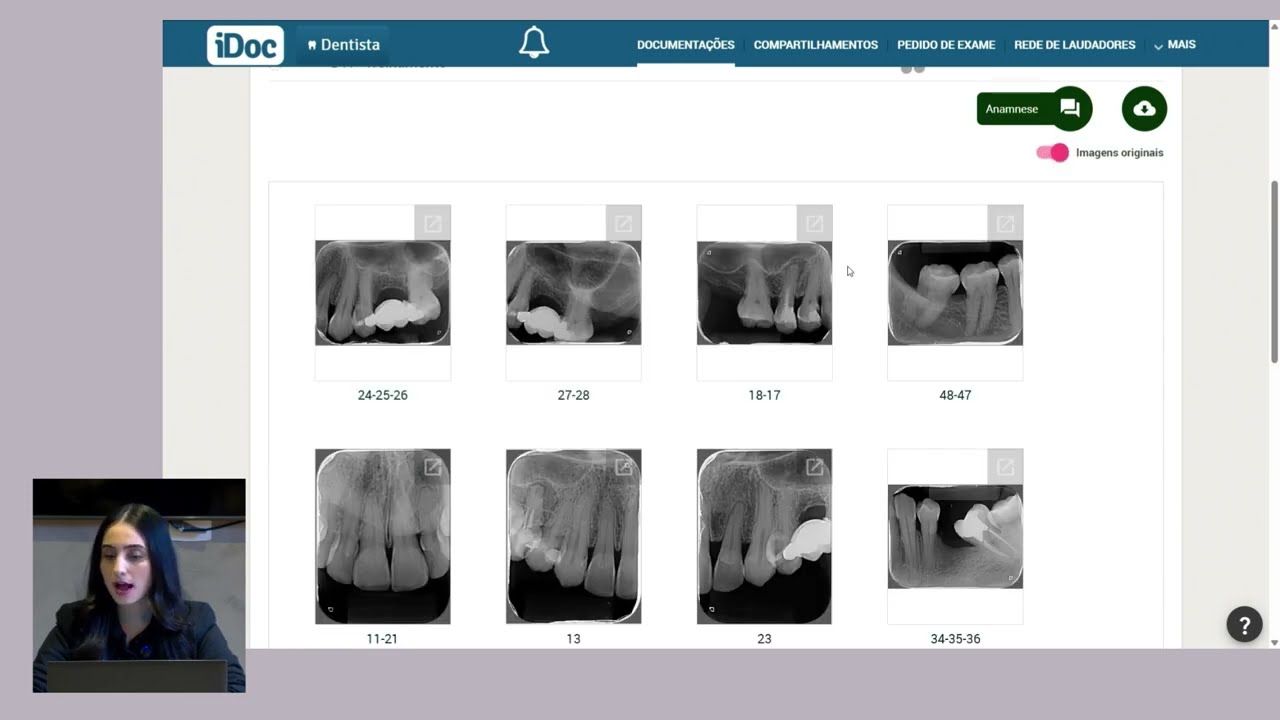The height and width of the screenshot is (720, 1280).
Task: Select the 48-47 radiograph thumbnail
Action: pos(955,293)
